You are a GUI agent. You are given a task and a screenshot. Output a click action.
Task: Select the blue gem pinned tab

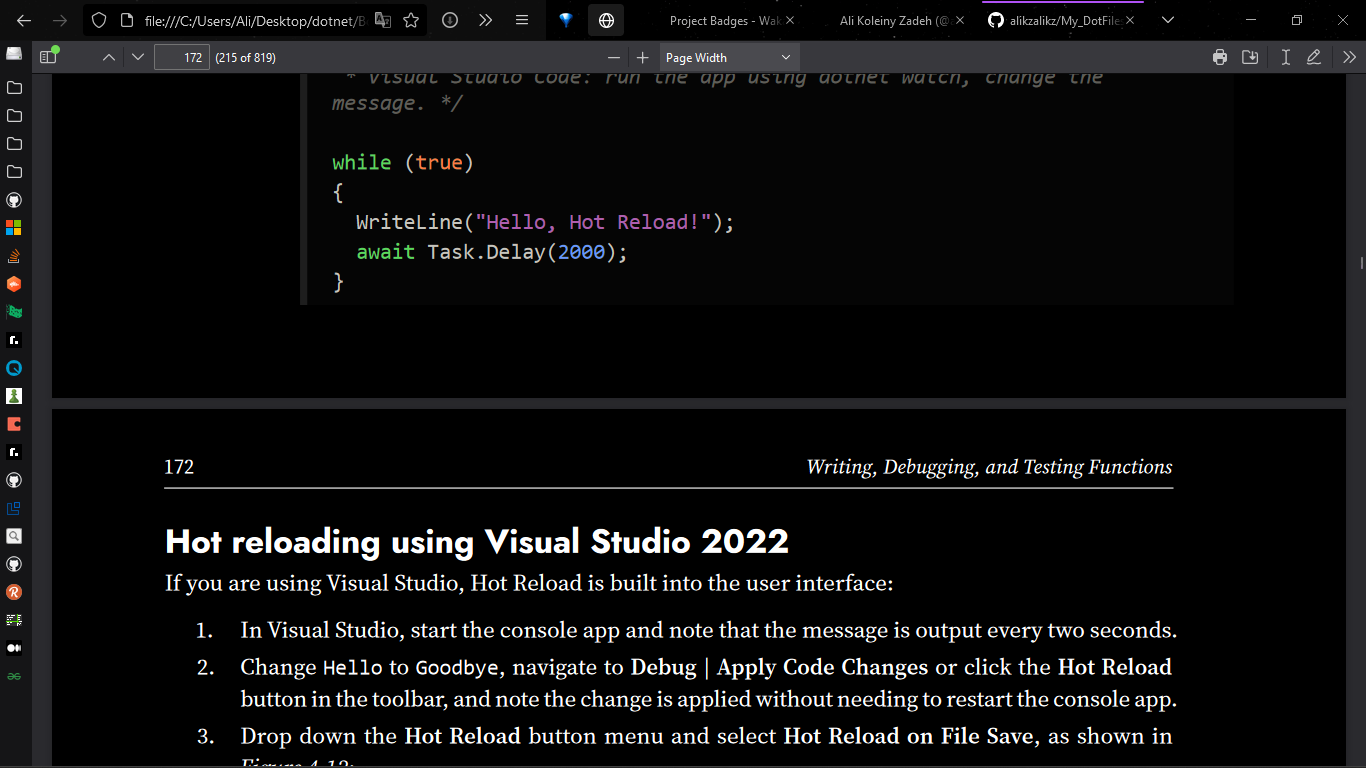pos(566,20)
